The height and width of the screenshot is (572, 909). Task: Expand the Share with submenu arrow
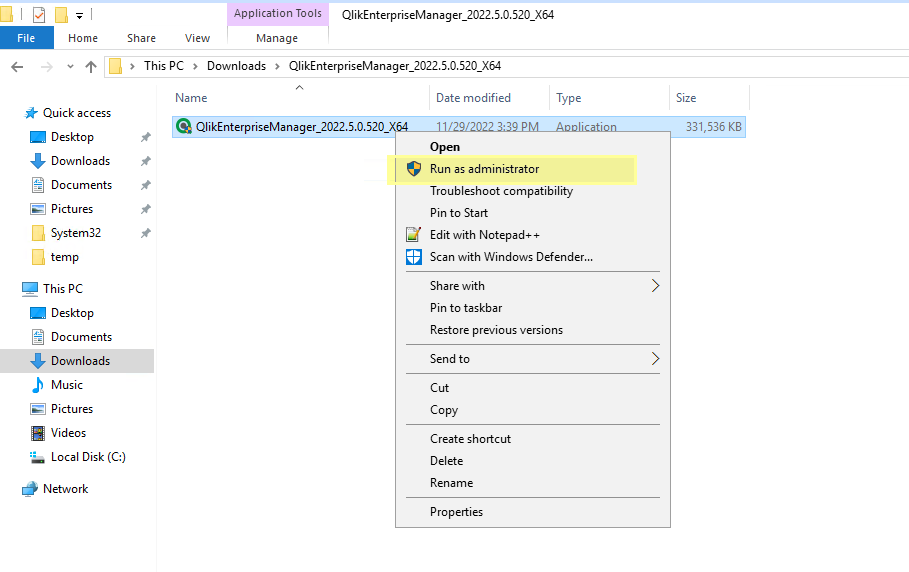pyautogui.click(x=655, y=286)
